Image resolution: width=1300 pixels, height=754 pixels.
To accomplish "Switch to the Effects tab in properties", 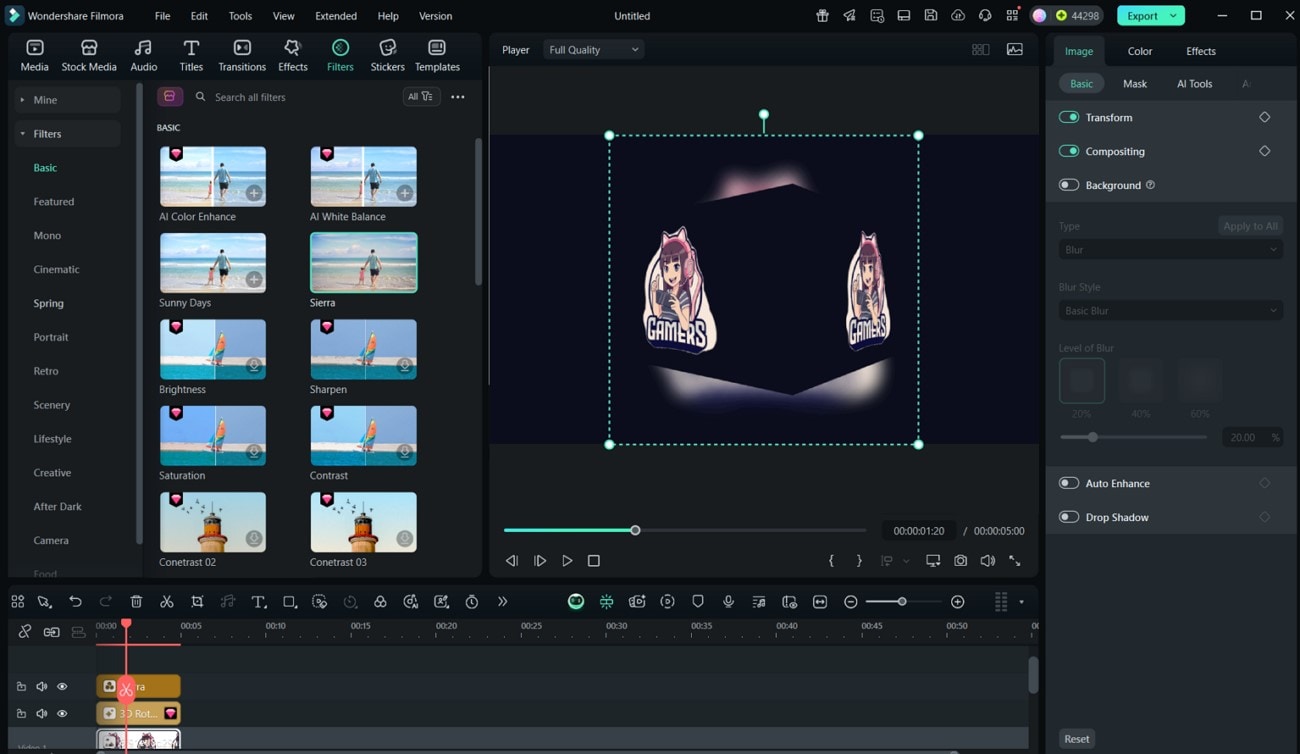I will [1201, 51].
